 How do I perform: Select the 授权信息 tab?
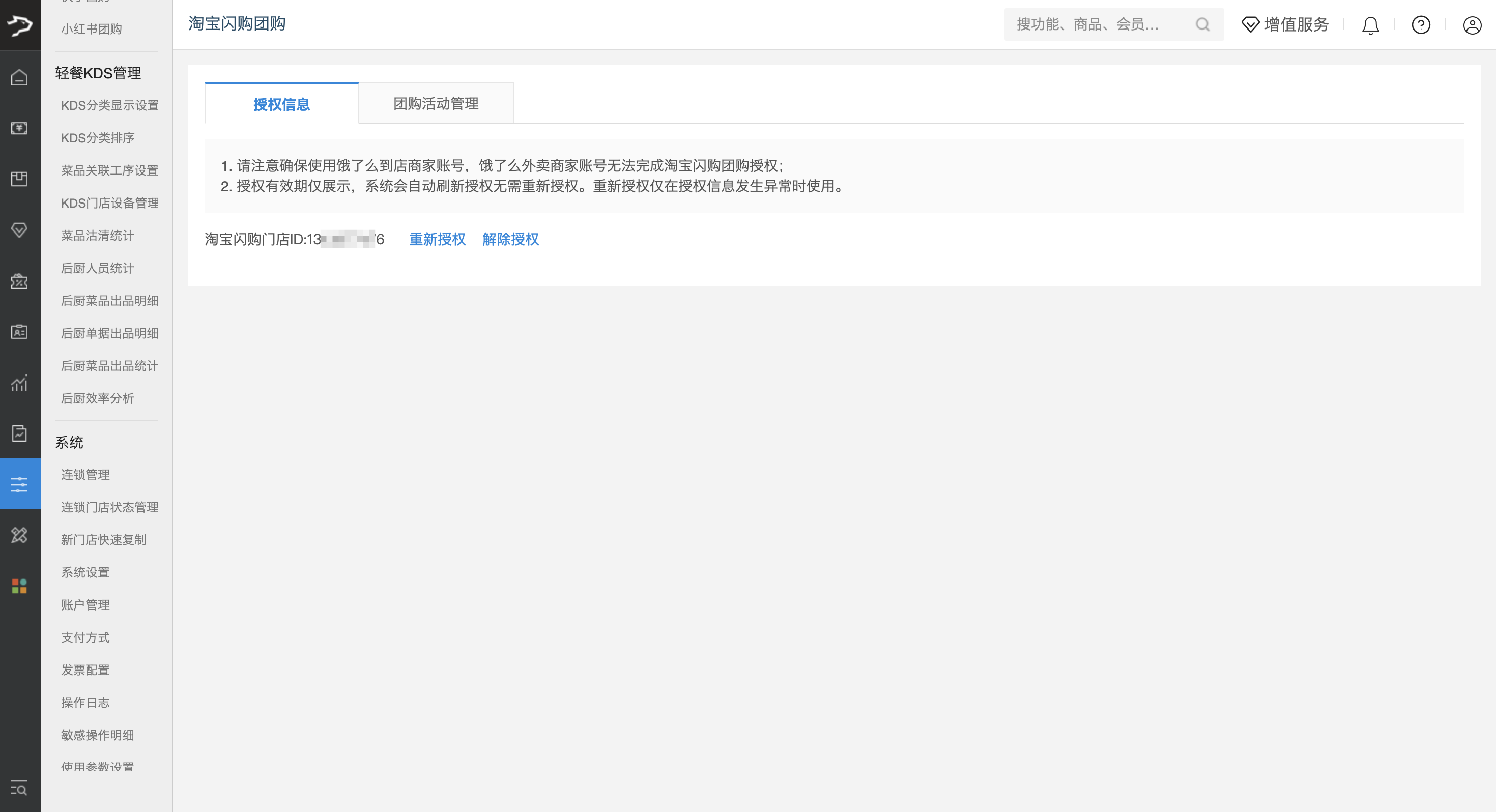point(281,104)
